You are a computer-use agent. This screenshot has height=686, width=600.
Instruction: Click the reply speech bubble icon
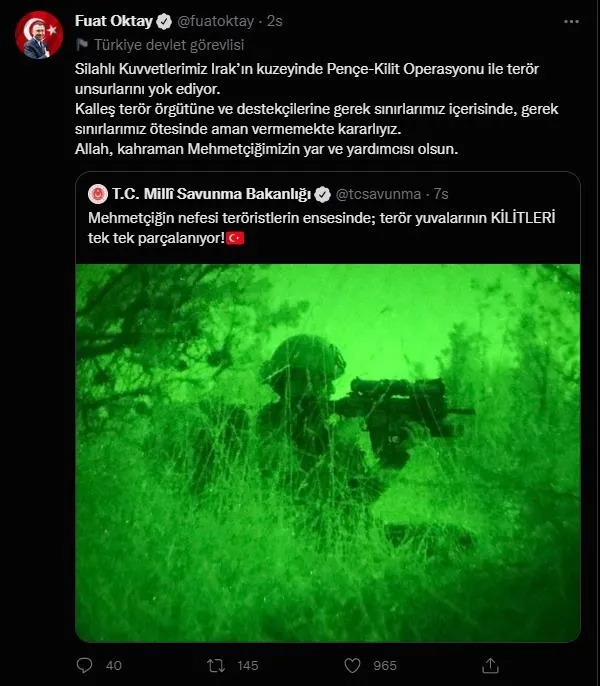click(84, 665)
